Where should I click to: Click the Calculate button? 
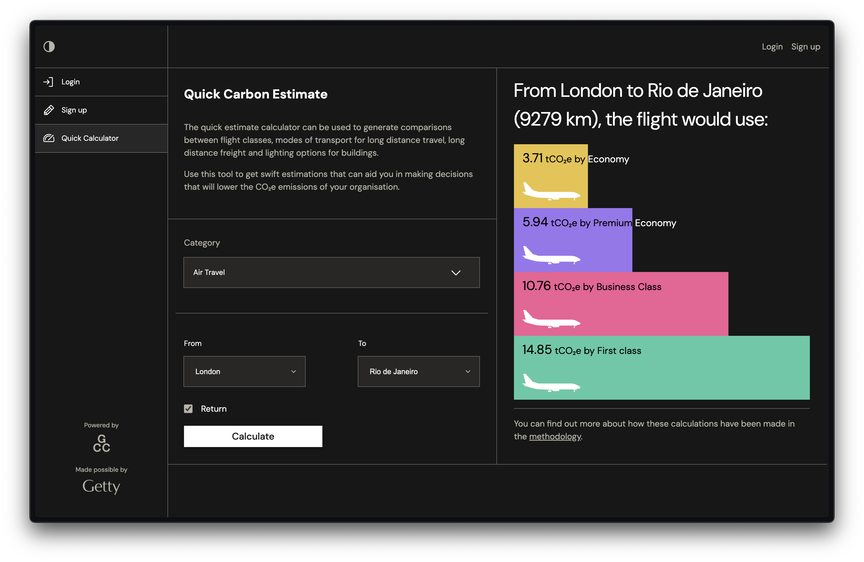[x=253, y=436]
